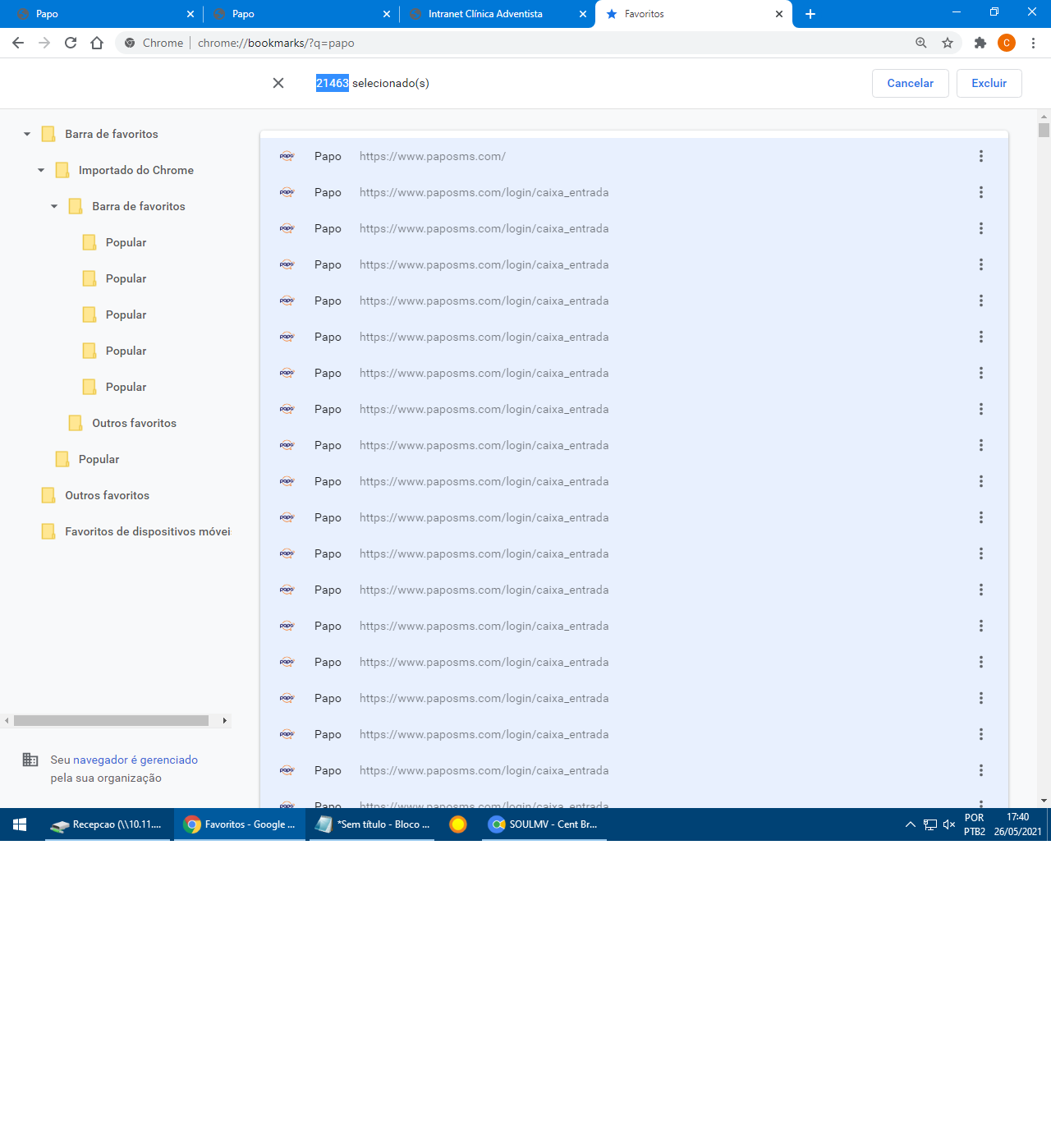Open the extensions puzzle icon
The image size is (1051, 1148).
tap(980, 43)
